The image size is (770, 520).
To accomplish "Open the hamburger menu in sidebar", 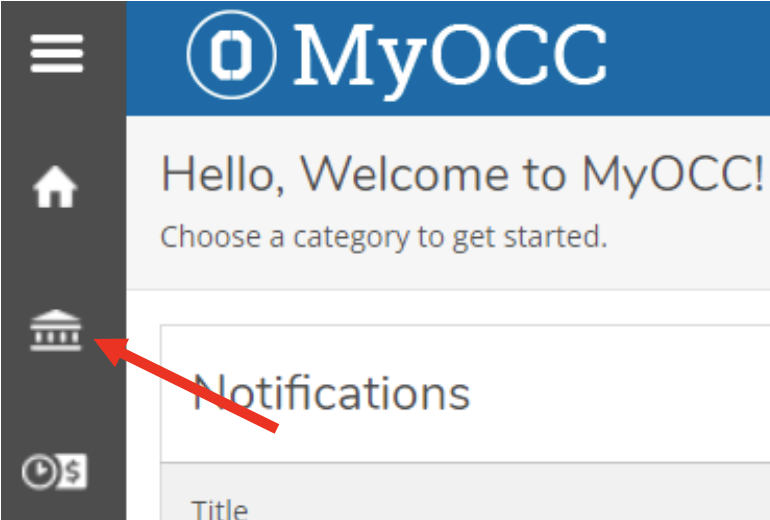I will (x=57, y=52).
